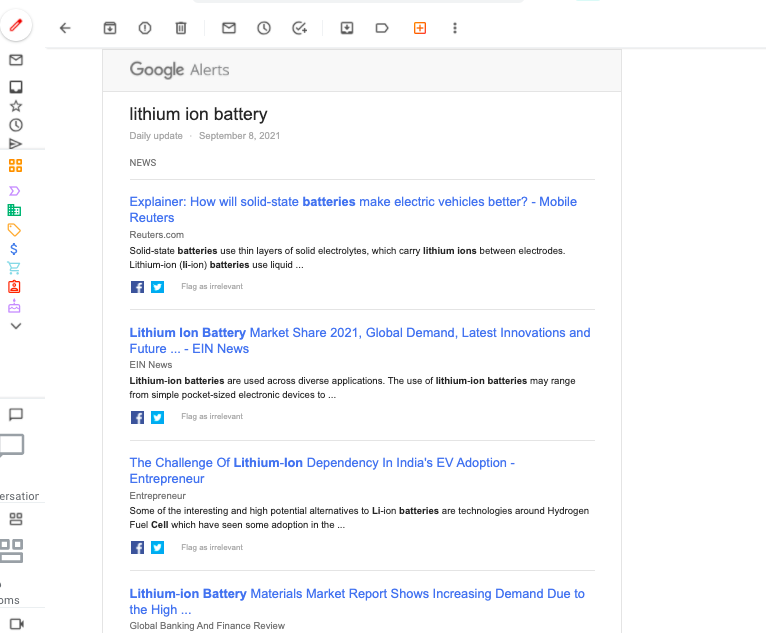Go back with the left arrow

pos(65,28)
